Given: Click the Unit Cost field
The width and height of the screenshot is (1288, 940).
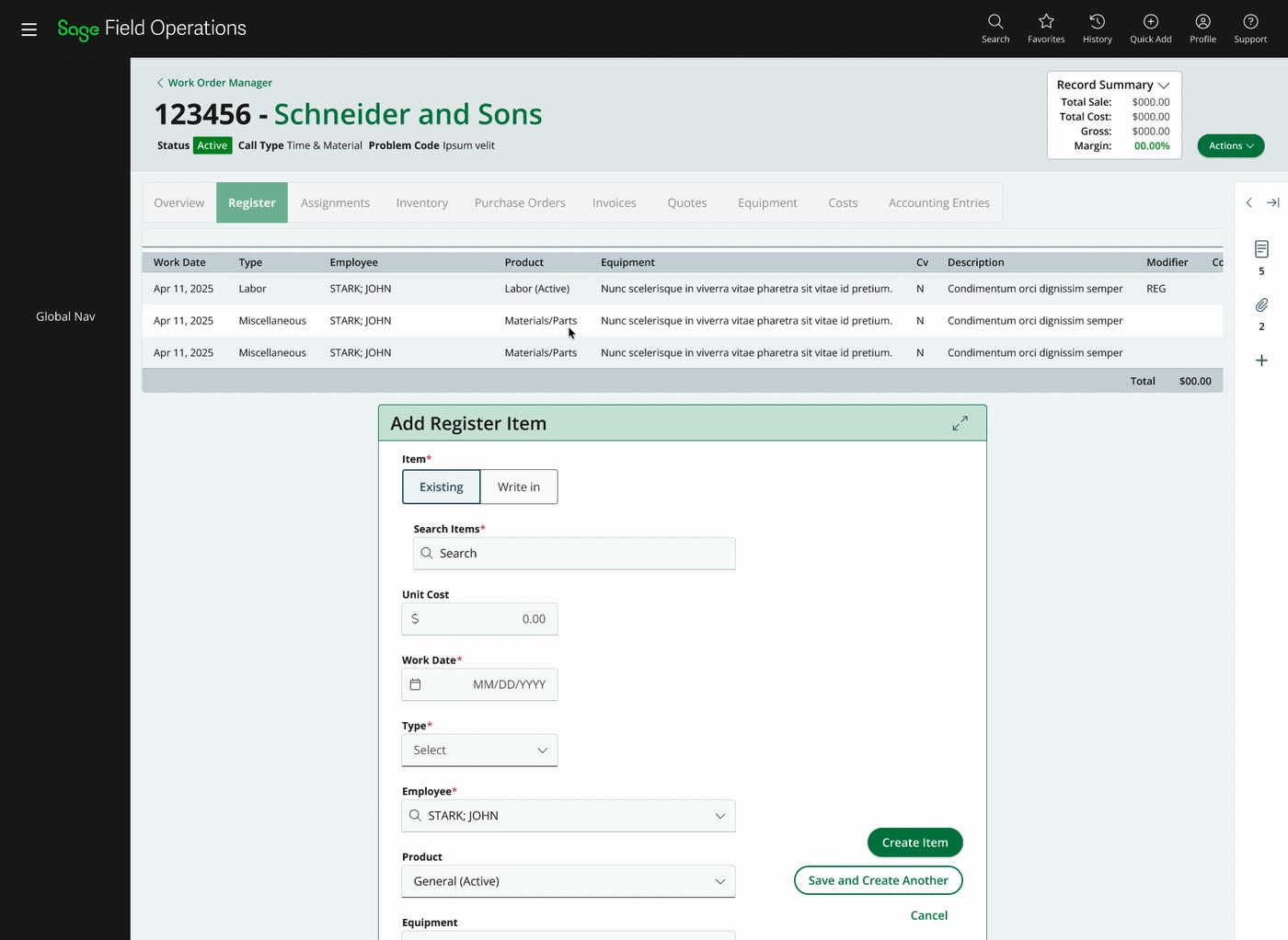Looking at the screenshot, I should [x=479, y=619].
